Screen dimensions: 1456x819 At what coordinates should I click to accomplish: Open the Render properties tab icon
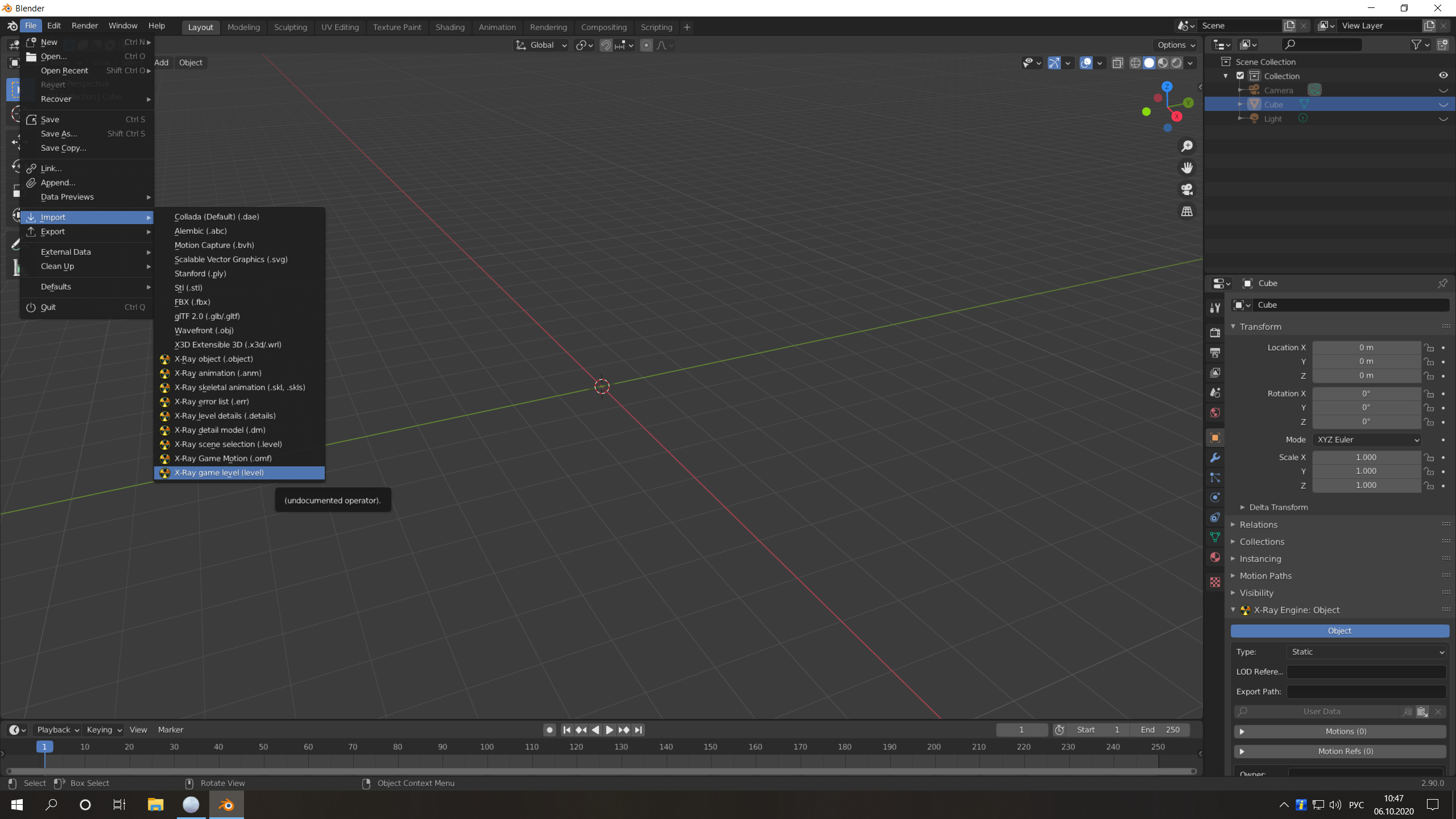(x=1215, y=333)
